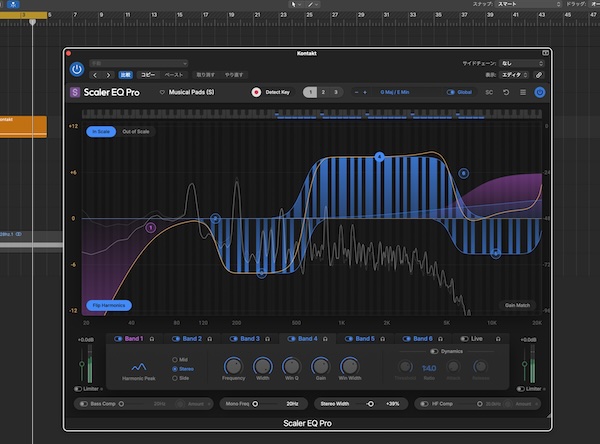
Task: Select EQ node 1 on the graph
Action: pyautogui.click(x=151, y=228)
